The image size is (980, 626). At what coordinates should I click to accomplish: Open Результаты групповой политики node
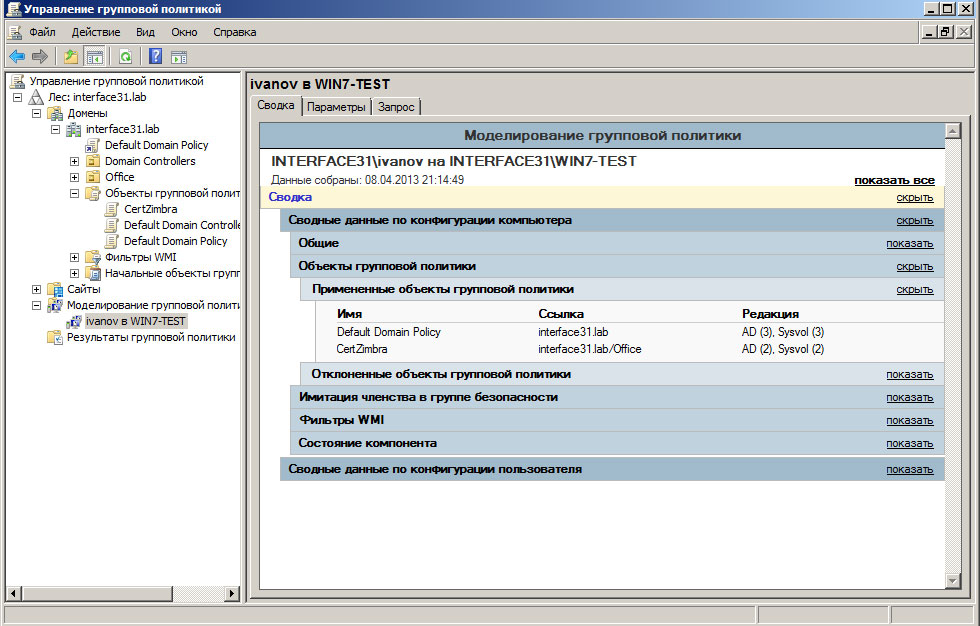(150, 337)
